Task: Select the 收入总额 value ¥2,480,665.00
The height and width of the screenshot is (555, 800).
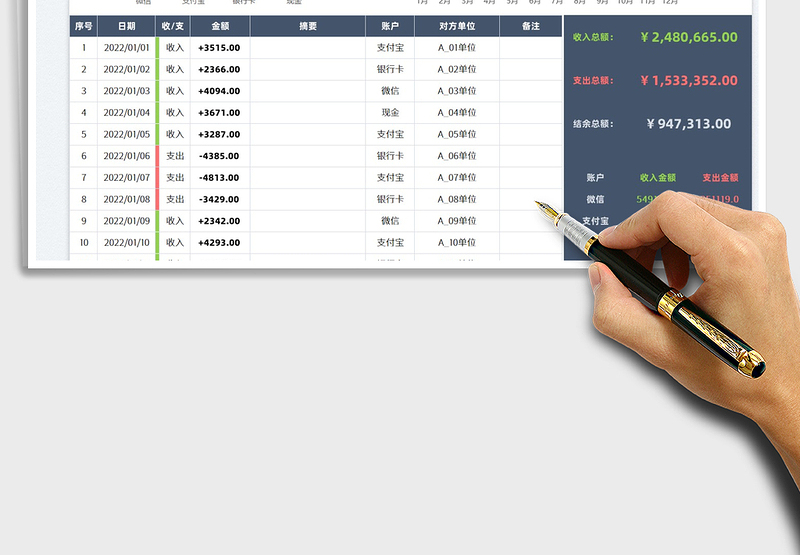Action: [x=689, y=37]
